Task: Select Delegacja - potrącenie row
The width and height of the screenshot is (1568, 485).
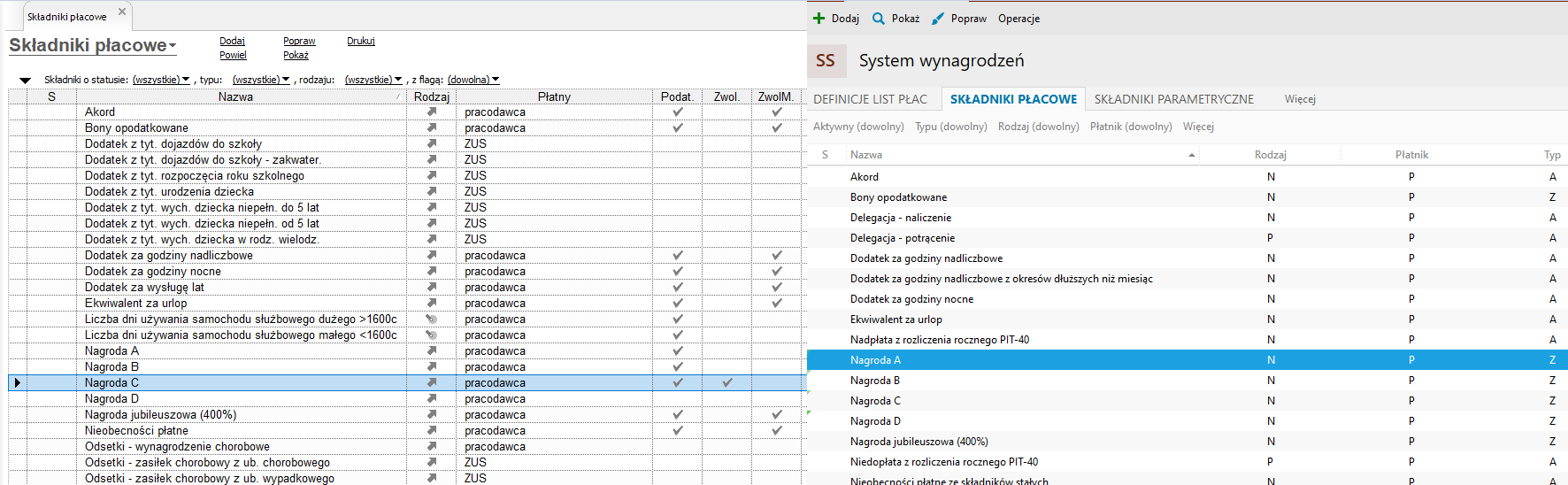Action: click(1187, 238)
